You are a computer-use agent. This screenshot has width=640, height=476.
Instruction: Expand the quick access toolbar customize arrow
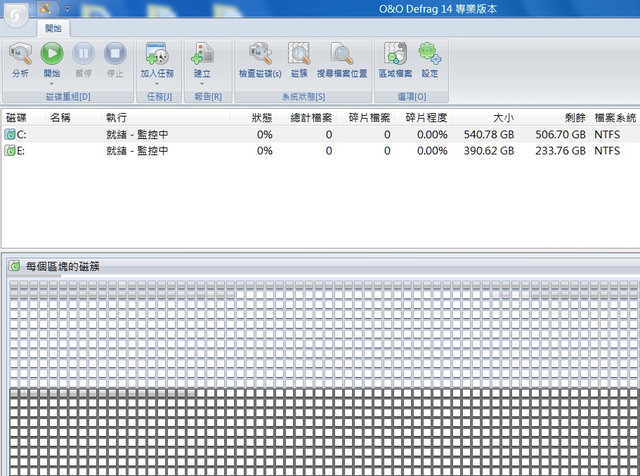(x=67, y=8)
